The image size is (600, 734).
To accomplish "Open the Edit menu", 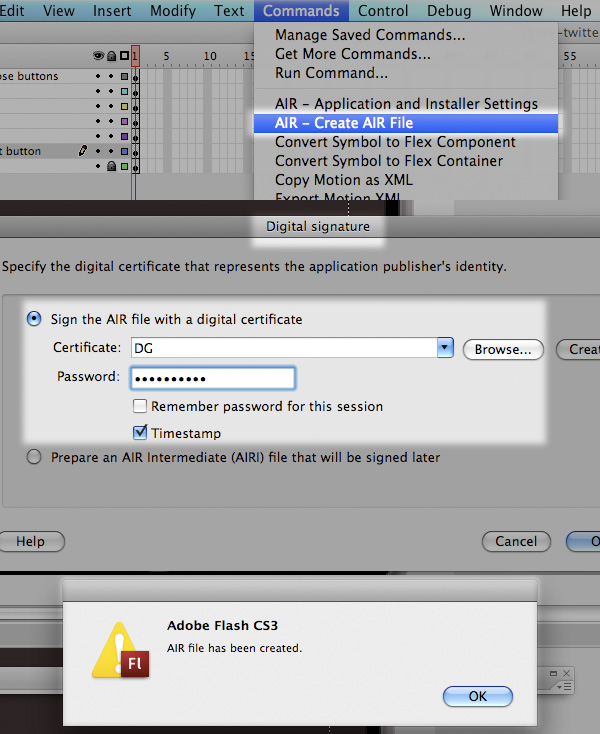I will coord(12,11).
